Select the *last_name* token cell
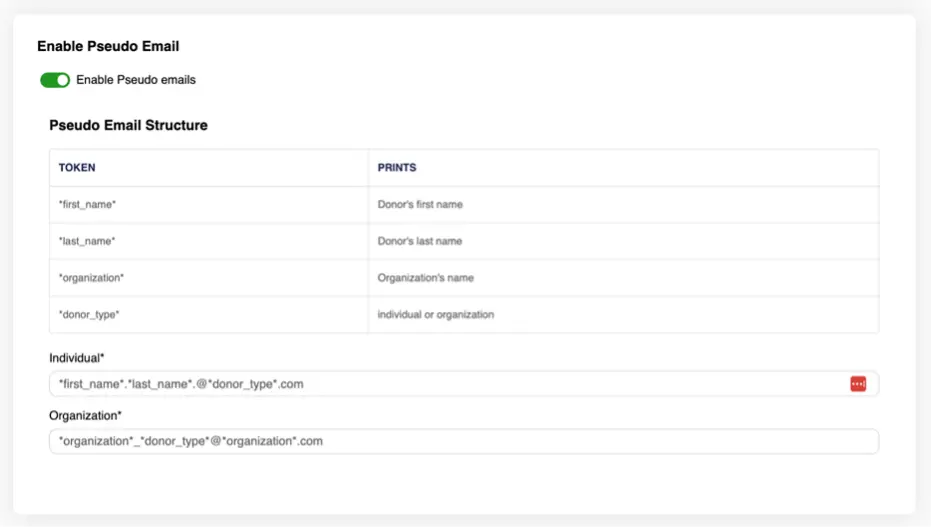 point(87,241)
